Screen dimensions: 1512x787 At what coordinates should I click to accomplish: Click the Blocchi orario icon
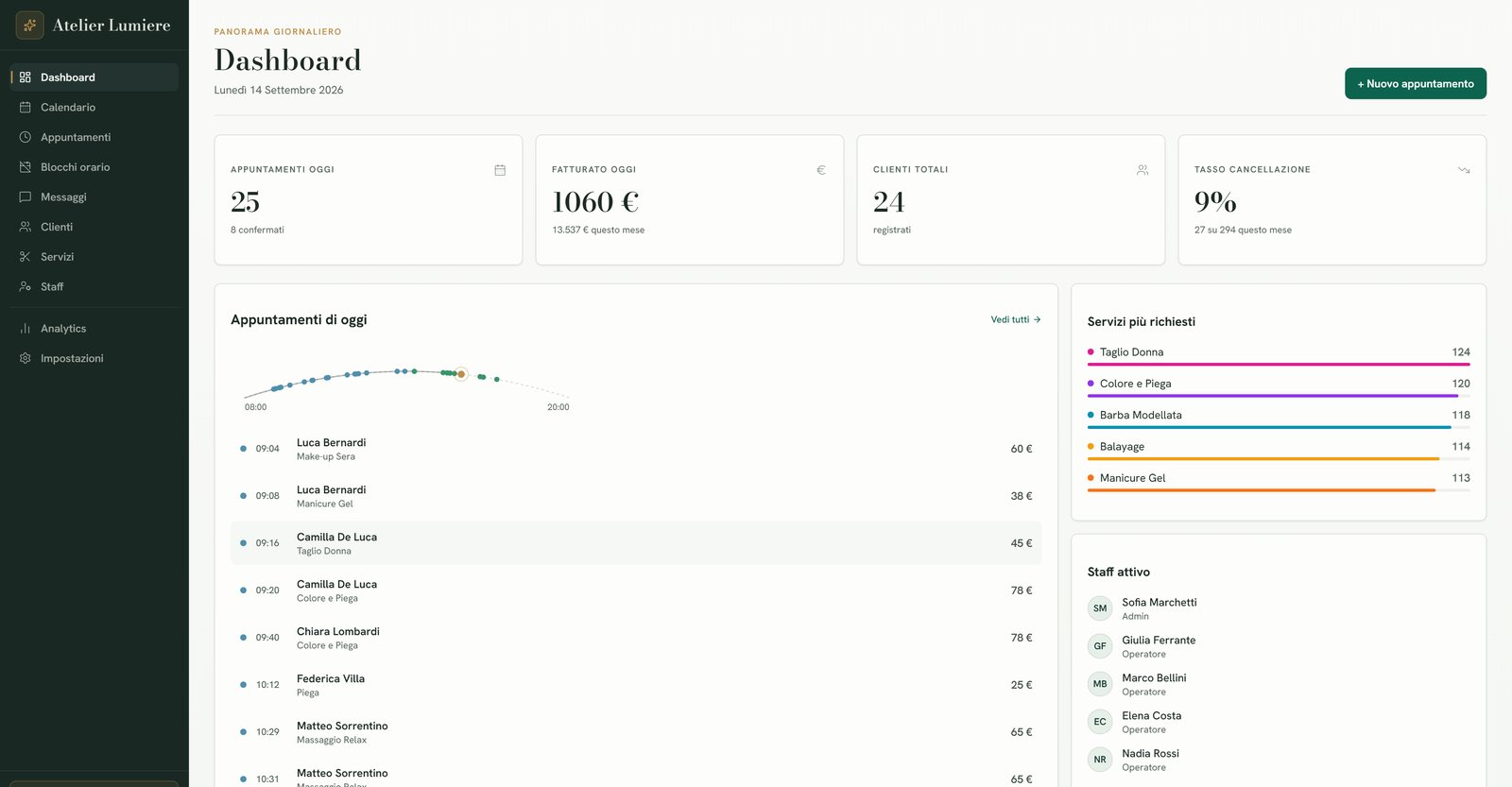[26, 167]
